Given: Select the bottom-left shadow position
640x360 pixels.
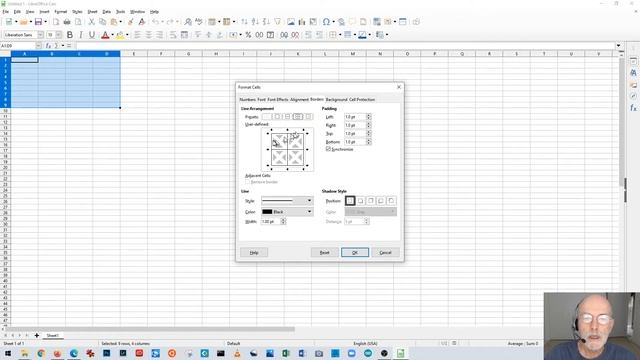Looking at the screenshot, I should [x=381, y=200].
